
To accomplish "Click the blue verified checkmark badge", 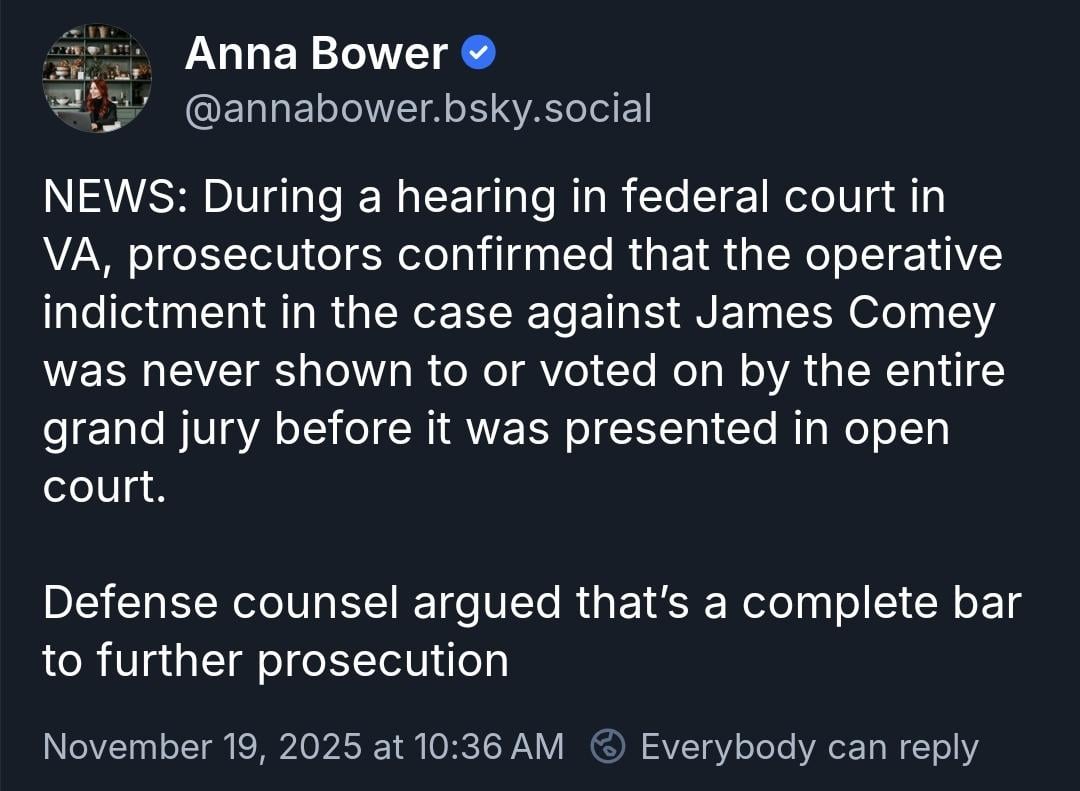I will click(x=479, y=54).
